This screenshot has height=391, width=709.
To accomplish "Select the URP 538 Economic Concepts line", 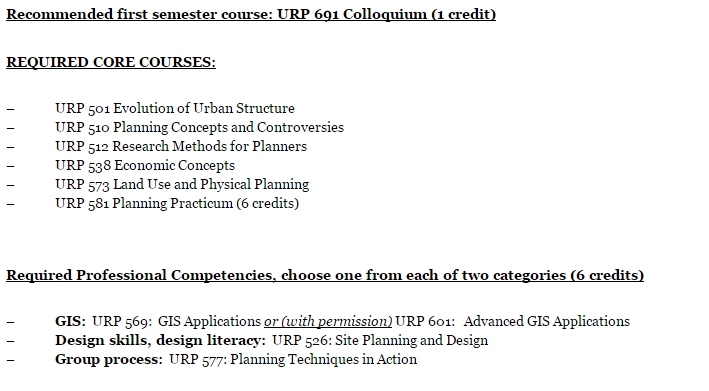I will [145, 165].
